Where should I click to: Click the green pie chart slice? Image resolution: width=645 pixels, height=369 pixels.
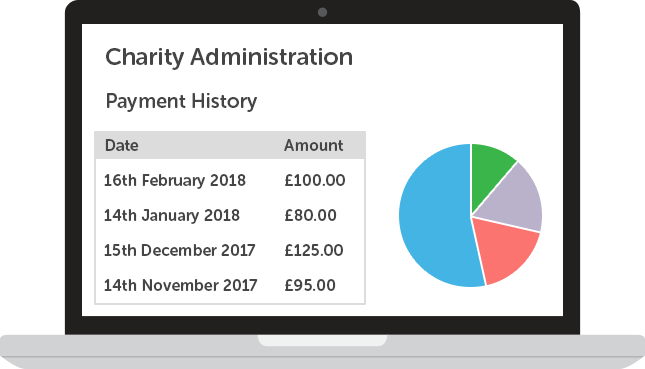(x=489, y=173)
